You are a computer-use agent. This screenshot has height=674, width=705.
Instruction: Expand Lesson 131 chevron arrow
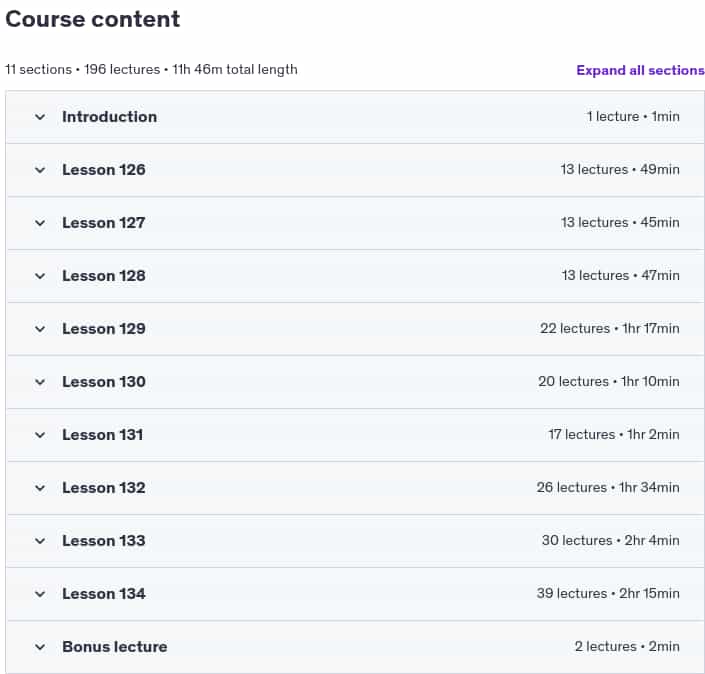40,435
